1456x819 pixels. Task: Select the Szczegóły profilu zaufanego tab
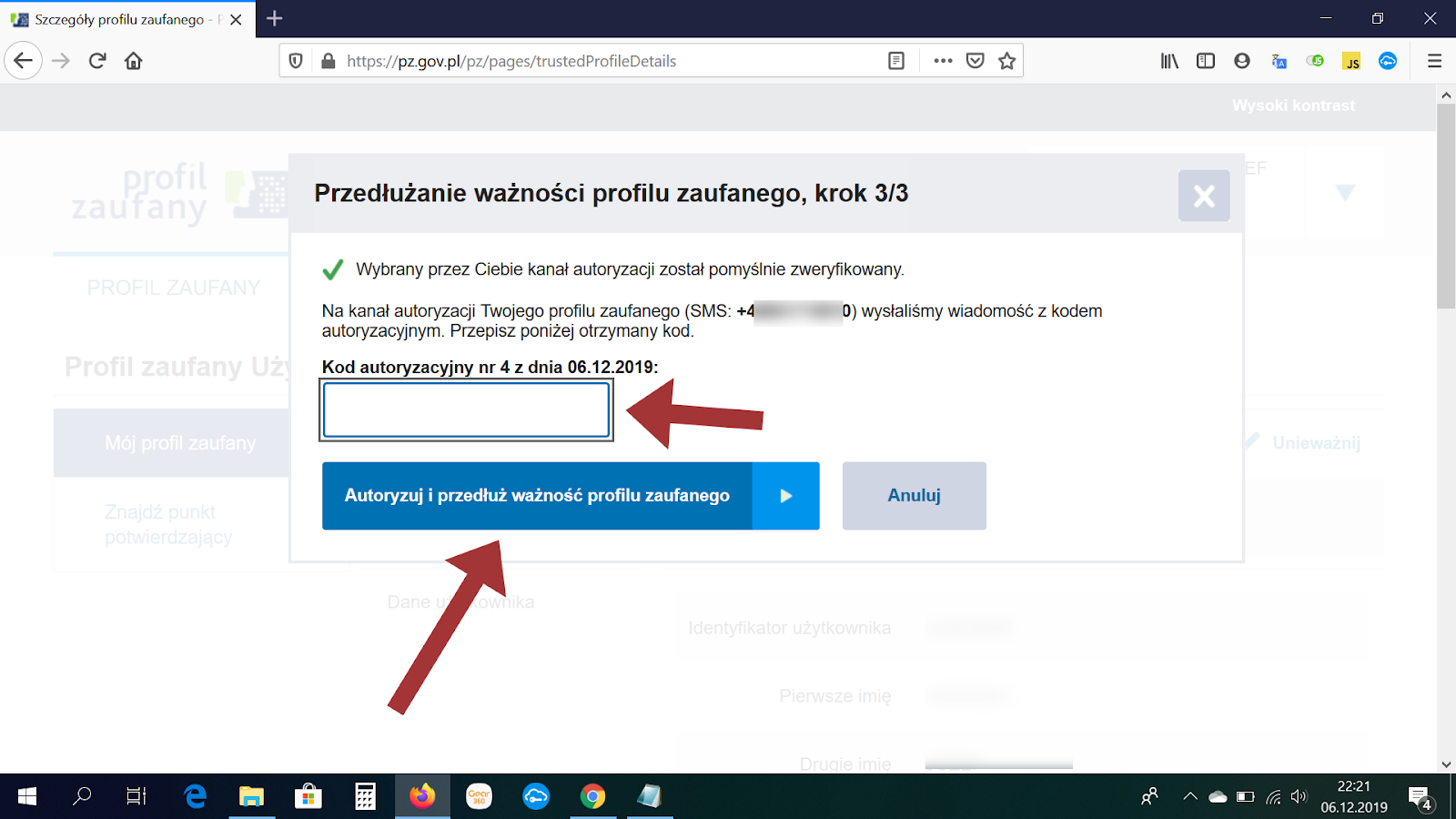[x=118, y=18]
